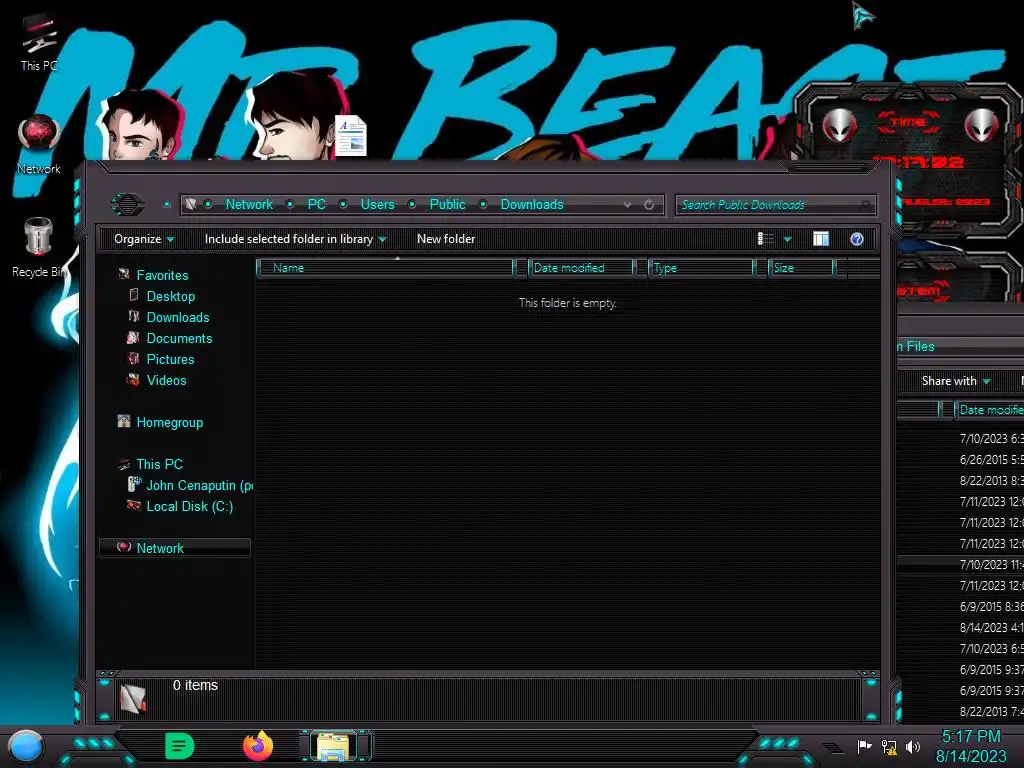The width and height of the screenshot is (1024, 768).
Task: Click the Local Disk drive icon
Action: coord(134,505)
